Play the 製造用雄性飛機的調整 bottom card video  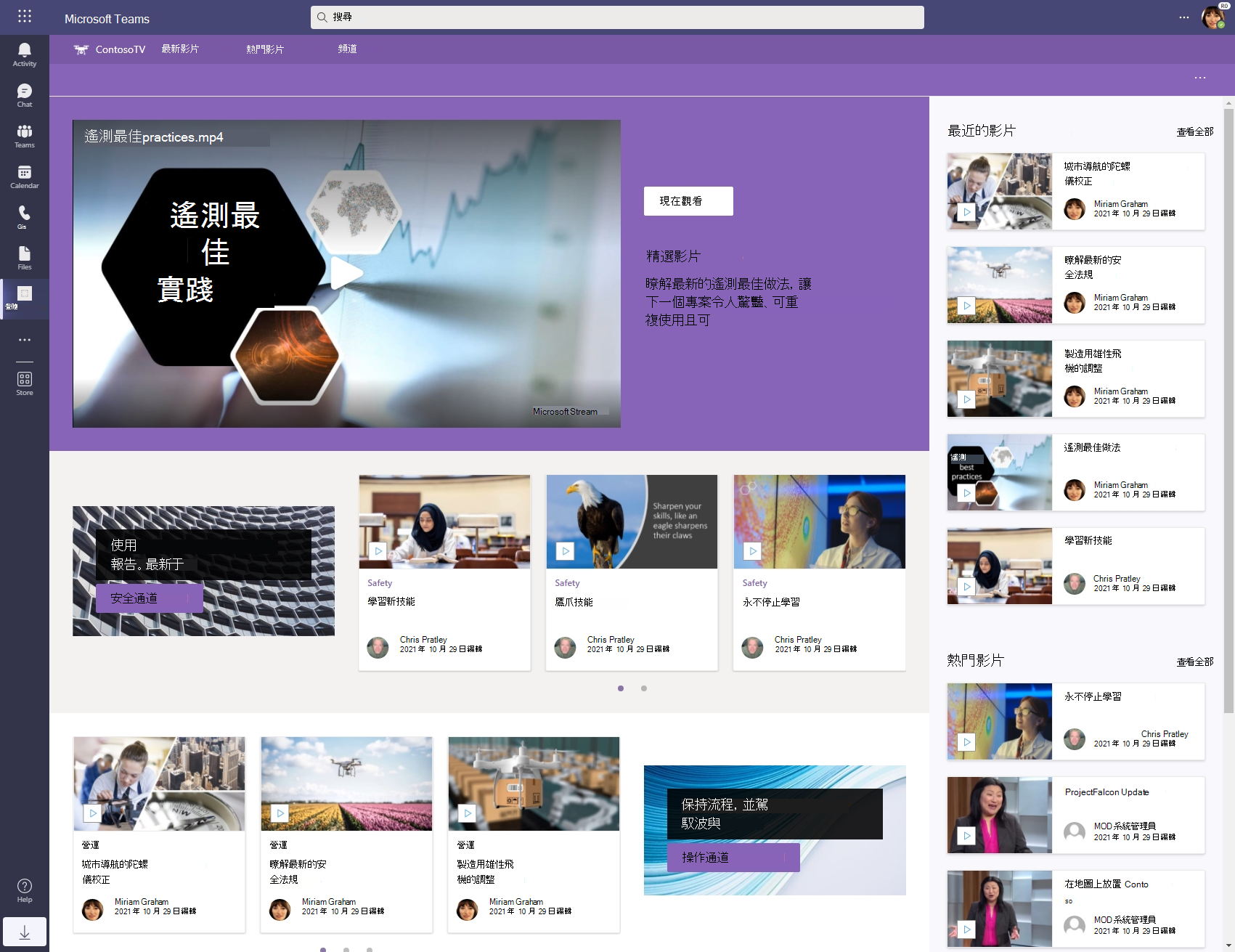tap(468, 813)
